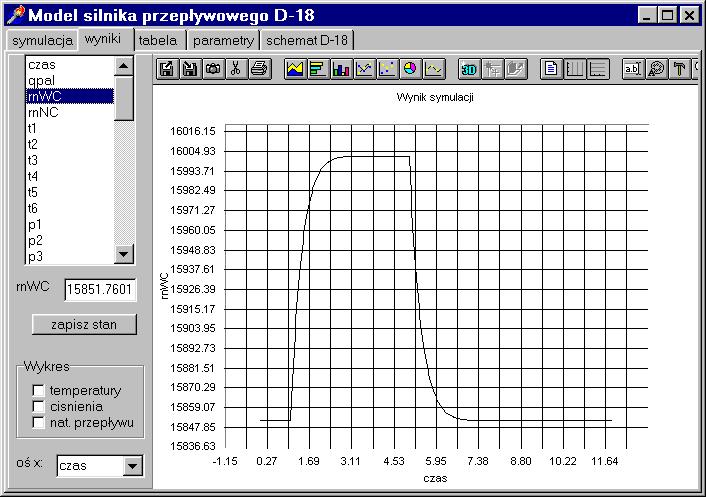
Task: Select t2 in the variable list
Action: [x=70, y=145]
